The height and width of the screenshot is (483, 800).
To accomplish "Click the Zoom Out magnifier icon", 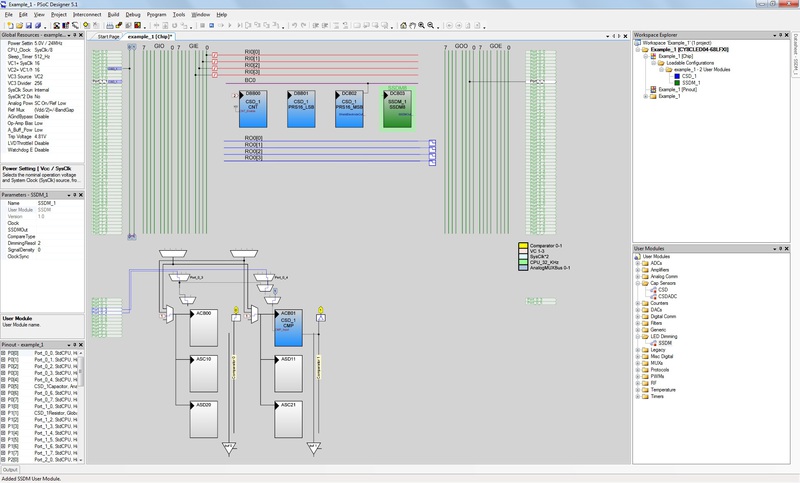I will [x=431, y=25].
